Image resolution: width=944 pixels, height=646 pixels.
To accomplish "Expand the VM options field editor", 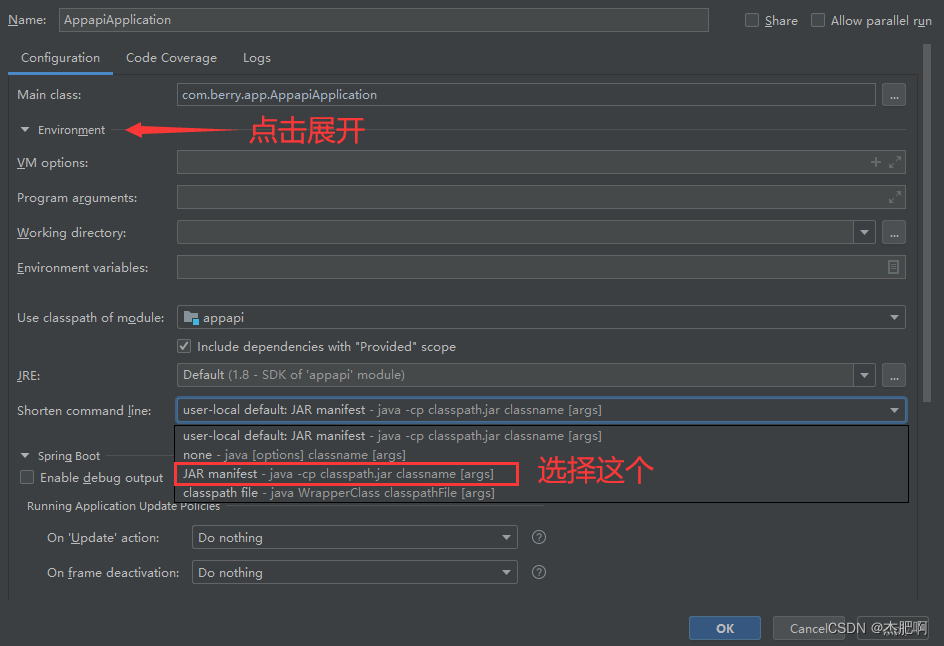I will 895,162.
